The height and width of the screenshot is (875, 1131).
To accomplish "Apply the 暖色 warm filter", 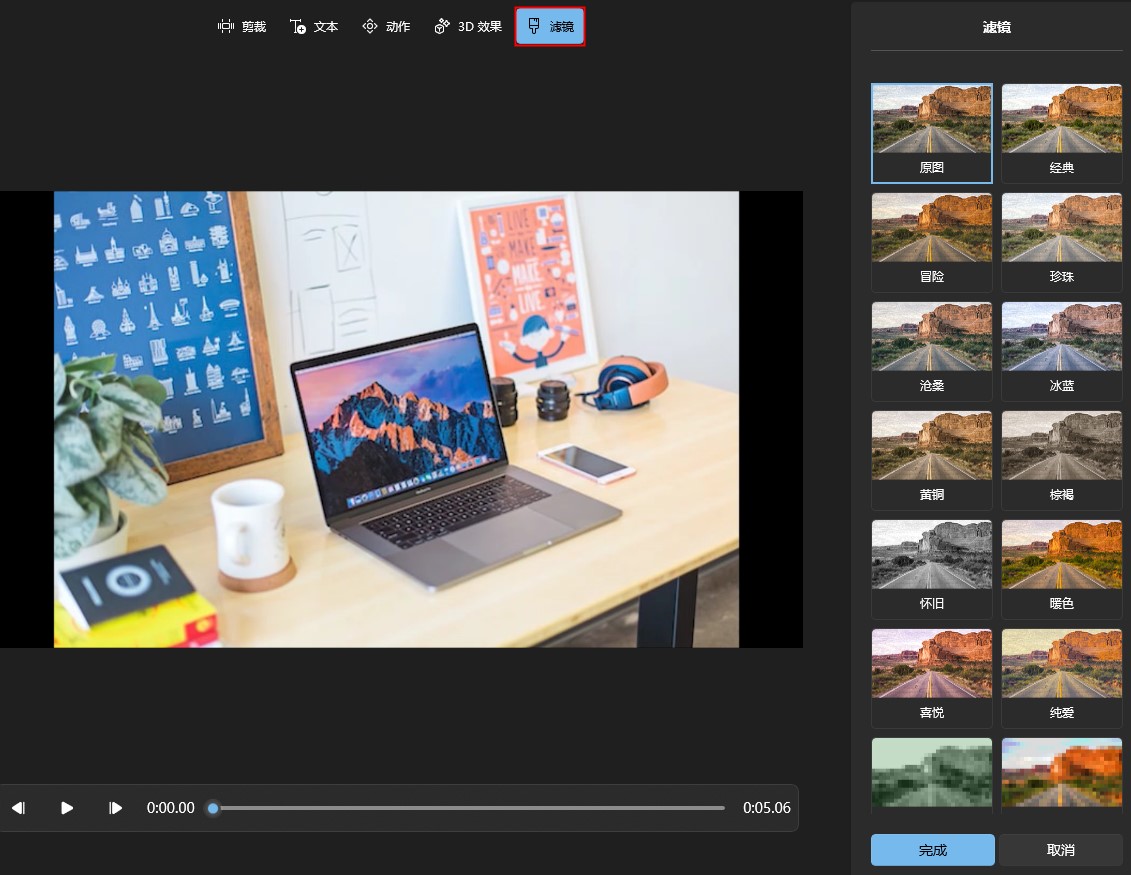I will 1061,569.
